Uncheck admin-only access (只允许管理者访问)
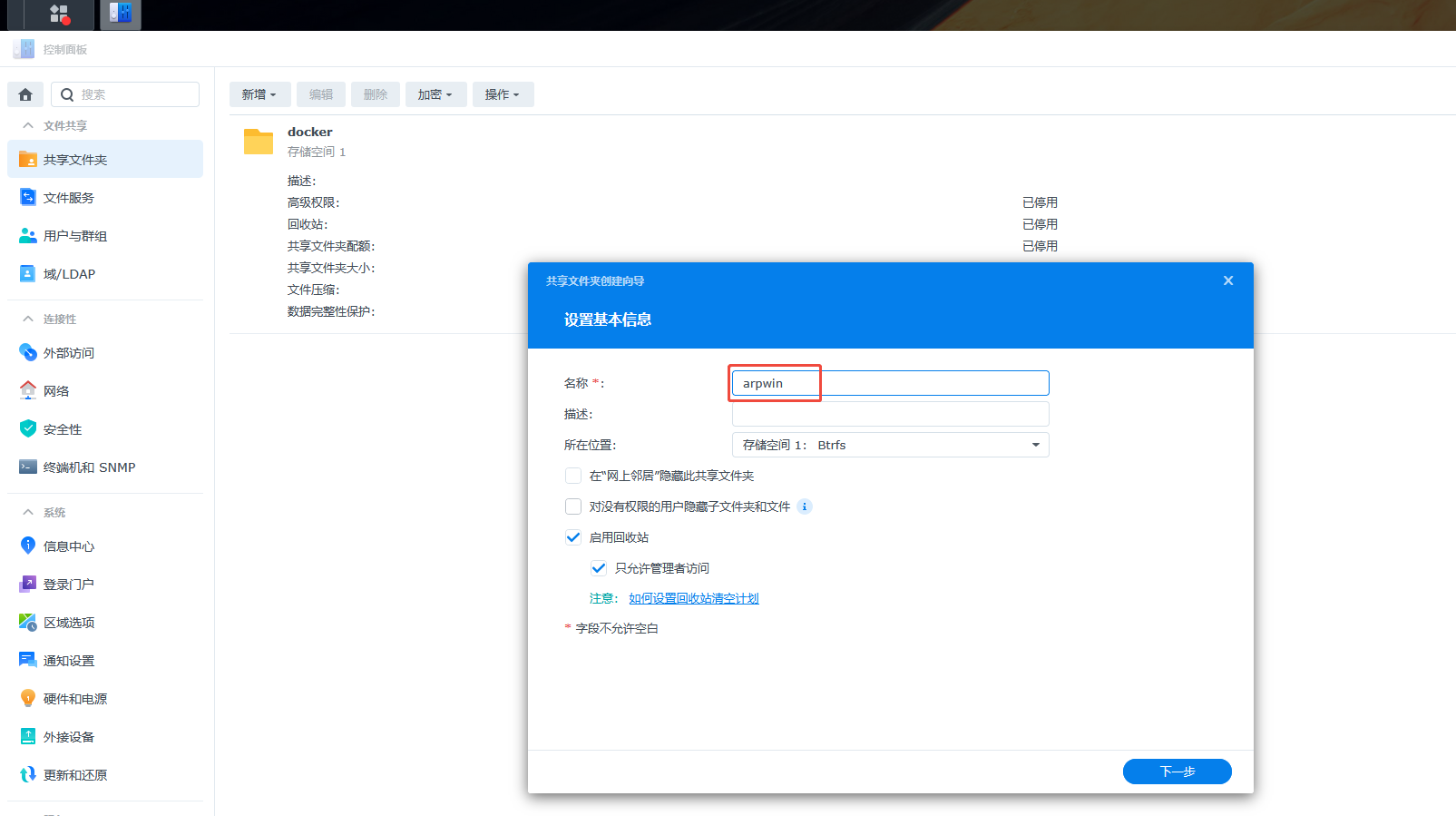 pos(599,568)
